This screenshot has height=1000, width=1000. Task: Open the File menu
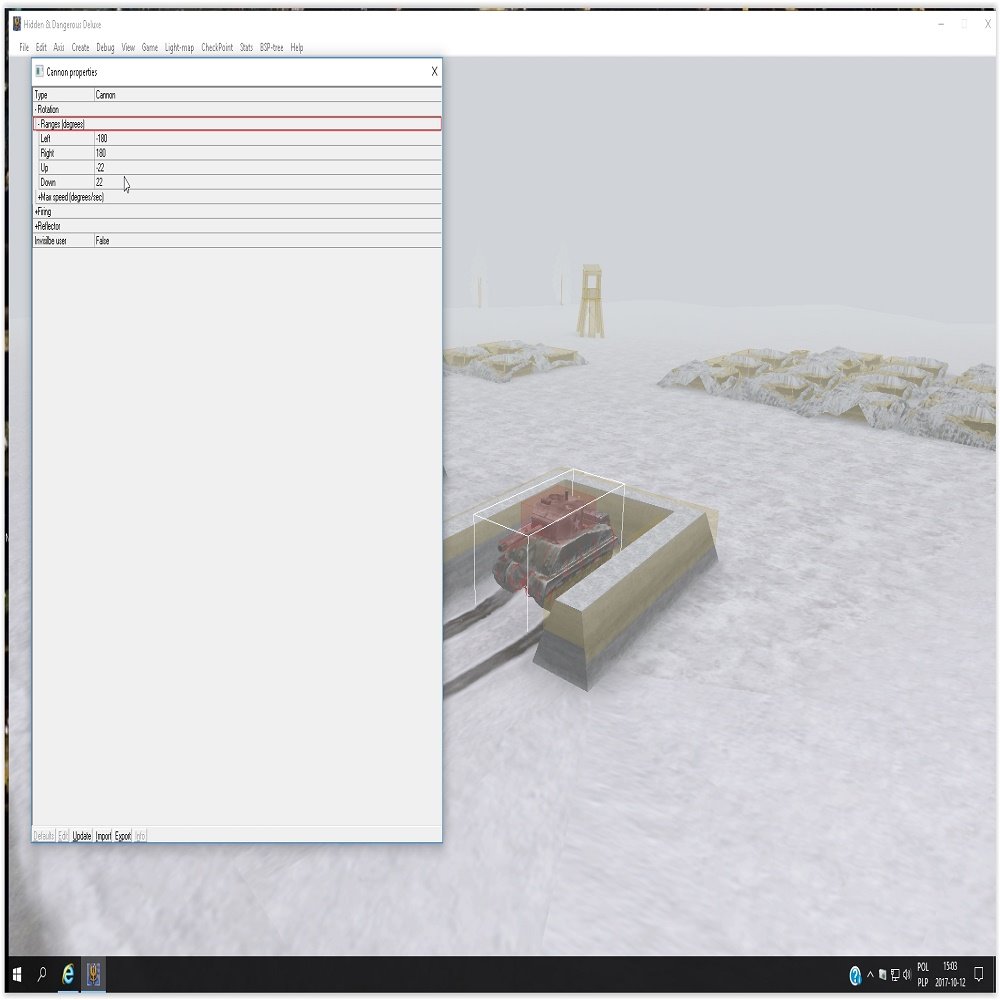(24, 47)
